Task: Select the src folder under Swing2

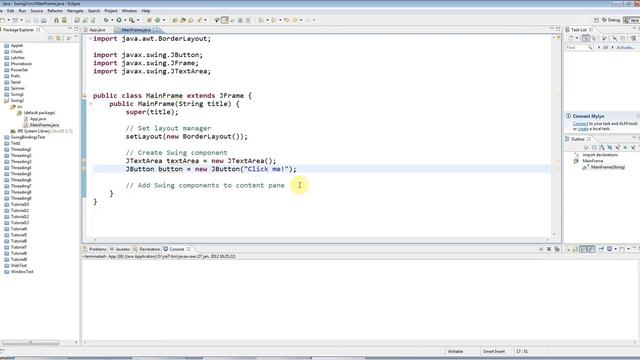Action: [17, 107]
